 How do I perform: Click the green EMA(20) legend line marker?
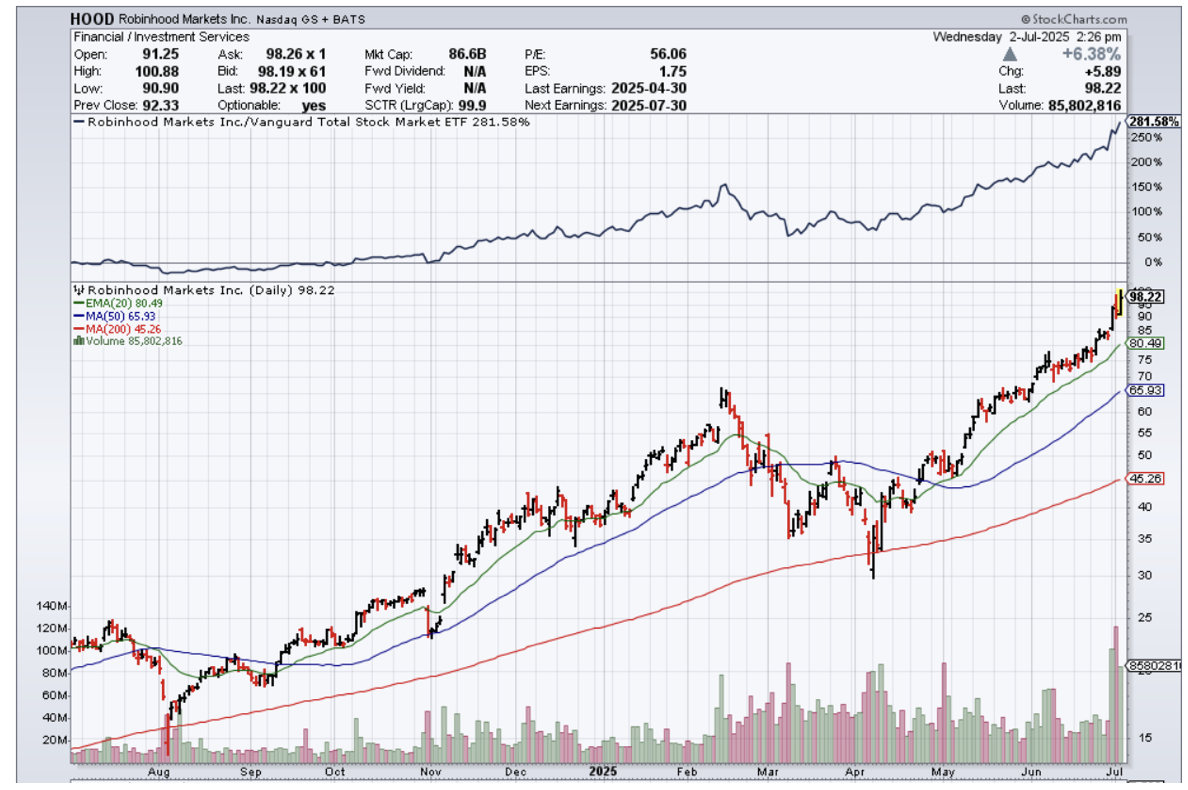pos(77,302)
